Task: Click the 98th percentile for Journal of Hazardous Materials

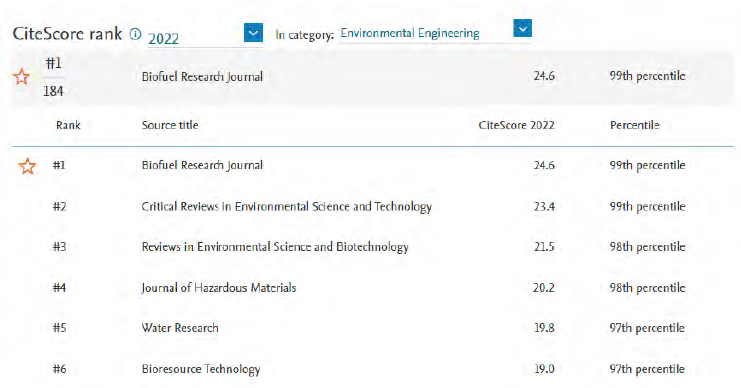Action: pyautogui.click(x=647, y=288)
